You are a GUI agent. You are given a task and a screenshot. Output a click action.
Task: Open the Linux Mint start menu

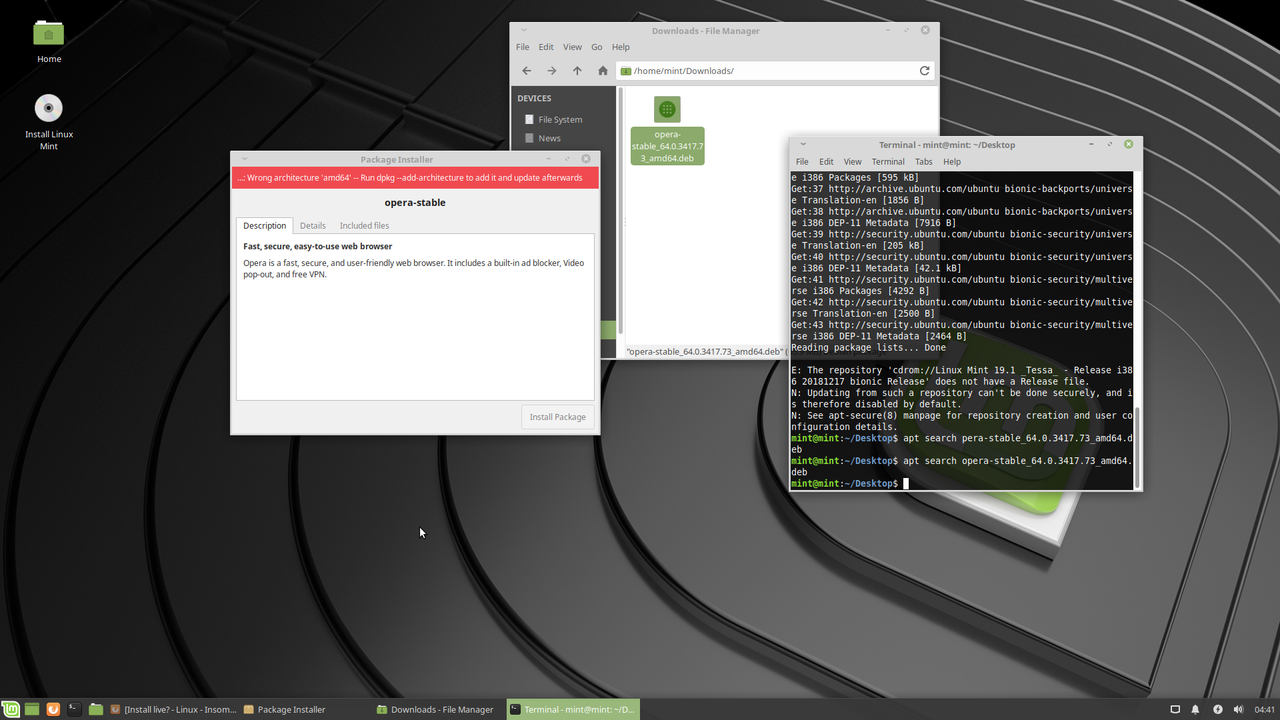click(10, 709)
